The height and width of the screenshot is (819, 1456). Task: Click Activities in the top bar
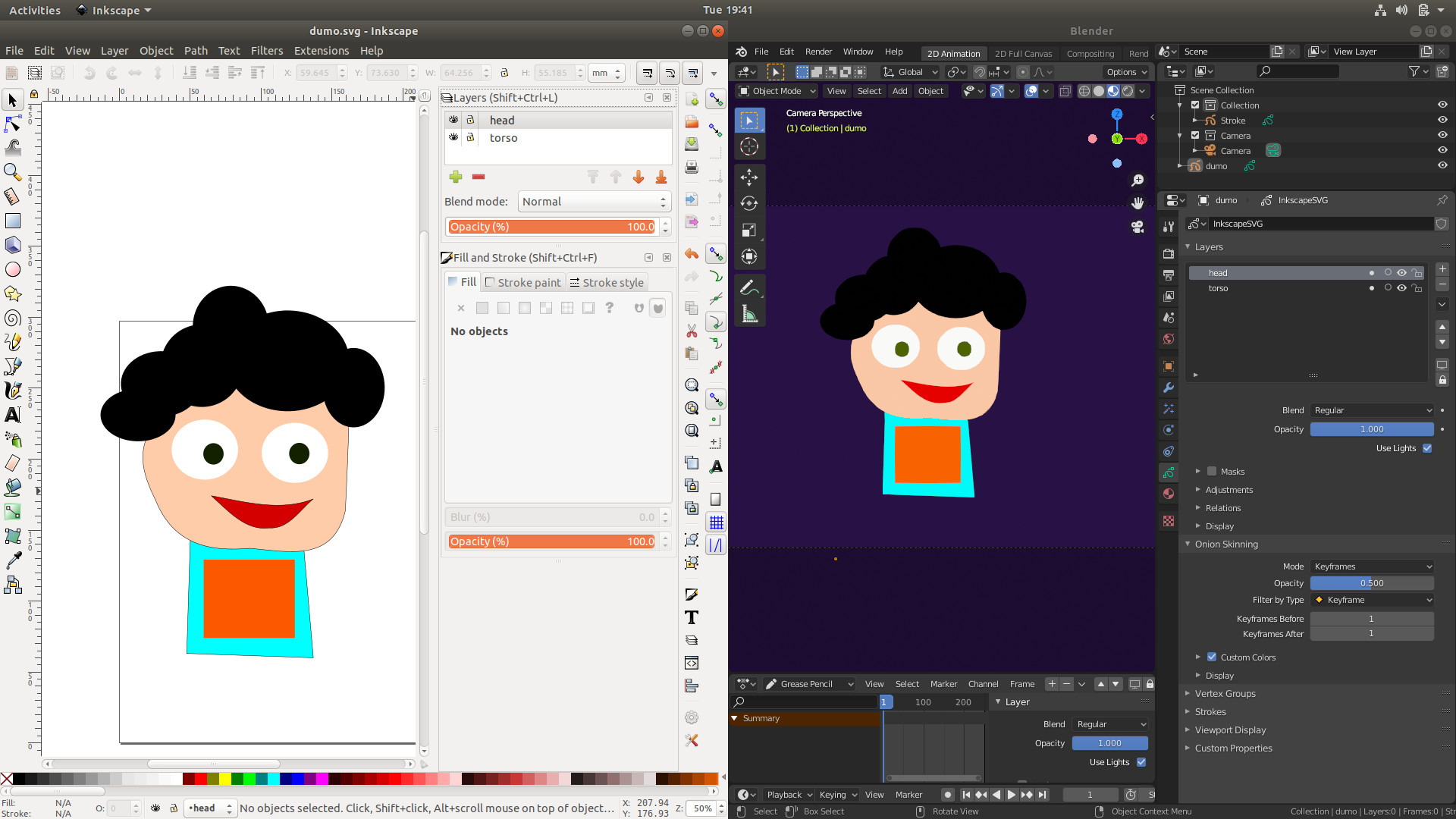click(x=35, y=10)
